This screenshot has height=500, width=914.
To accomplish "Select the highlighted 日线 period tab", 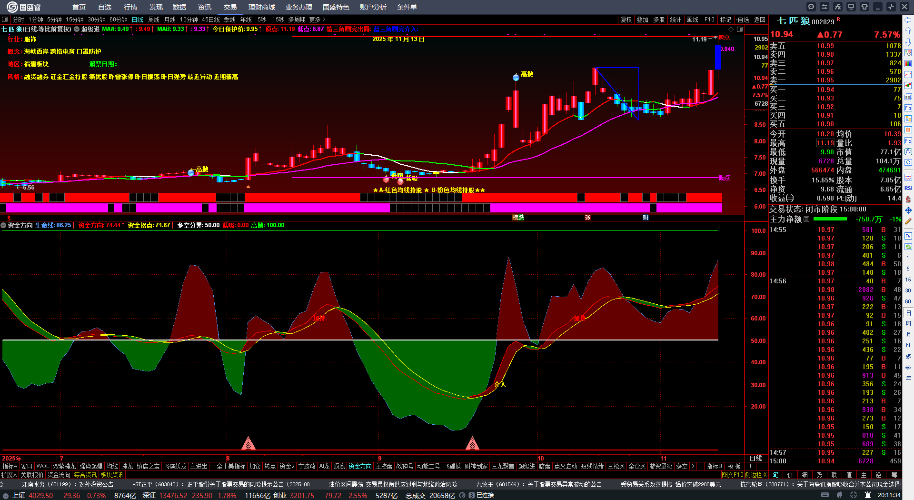I will 138,19.
